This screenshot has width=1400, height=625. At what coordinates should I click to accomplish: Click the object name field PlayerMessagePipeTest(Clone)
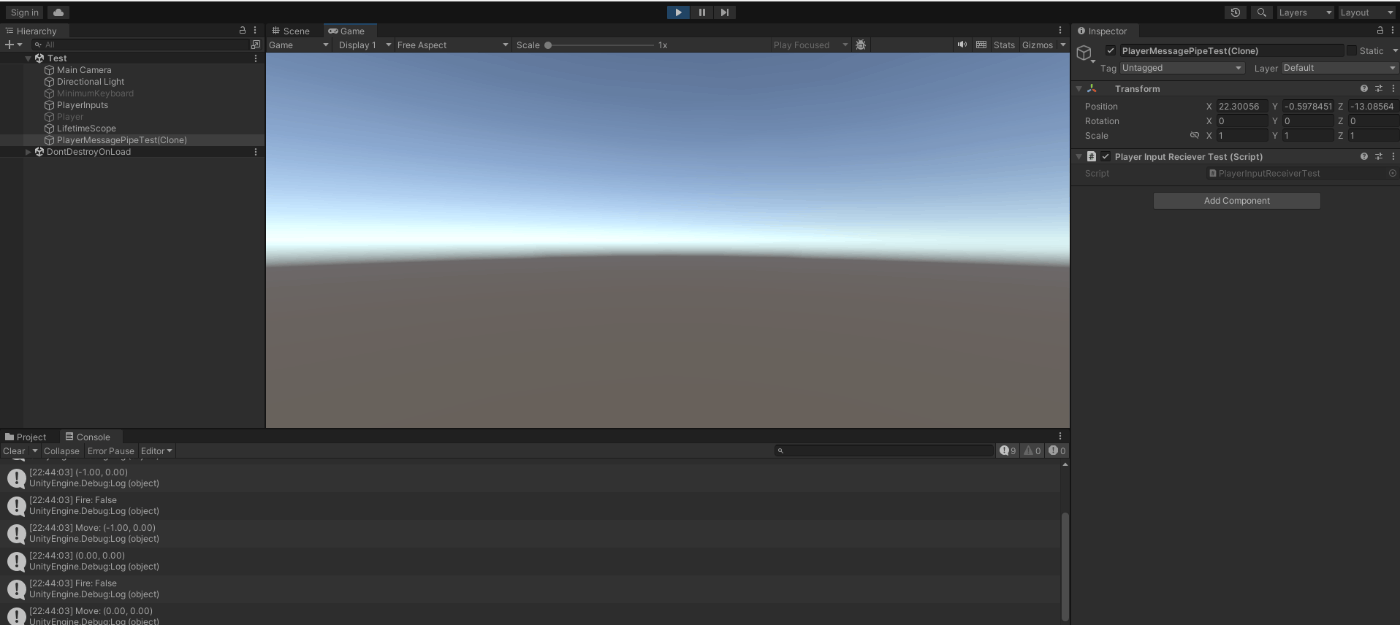click(1232, 51)
